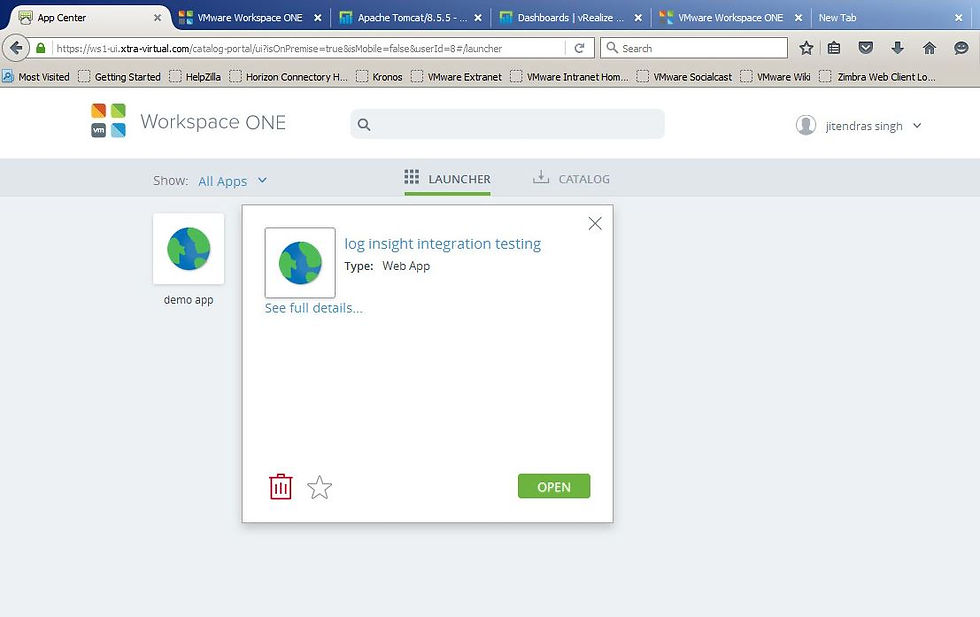The height and width of the screenshot is (617, 980).
Task: Open the VMware Wiki bookmark
Action: coord(776,77)
